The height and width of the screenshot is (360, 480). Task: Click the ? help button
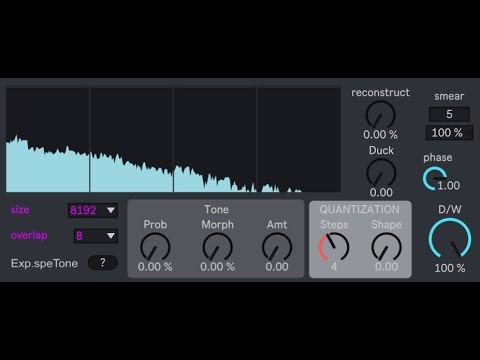pyautogui.click(x=103, y=263)
